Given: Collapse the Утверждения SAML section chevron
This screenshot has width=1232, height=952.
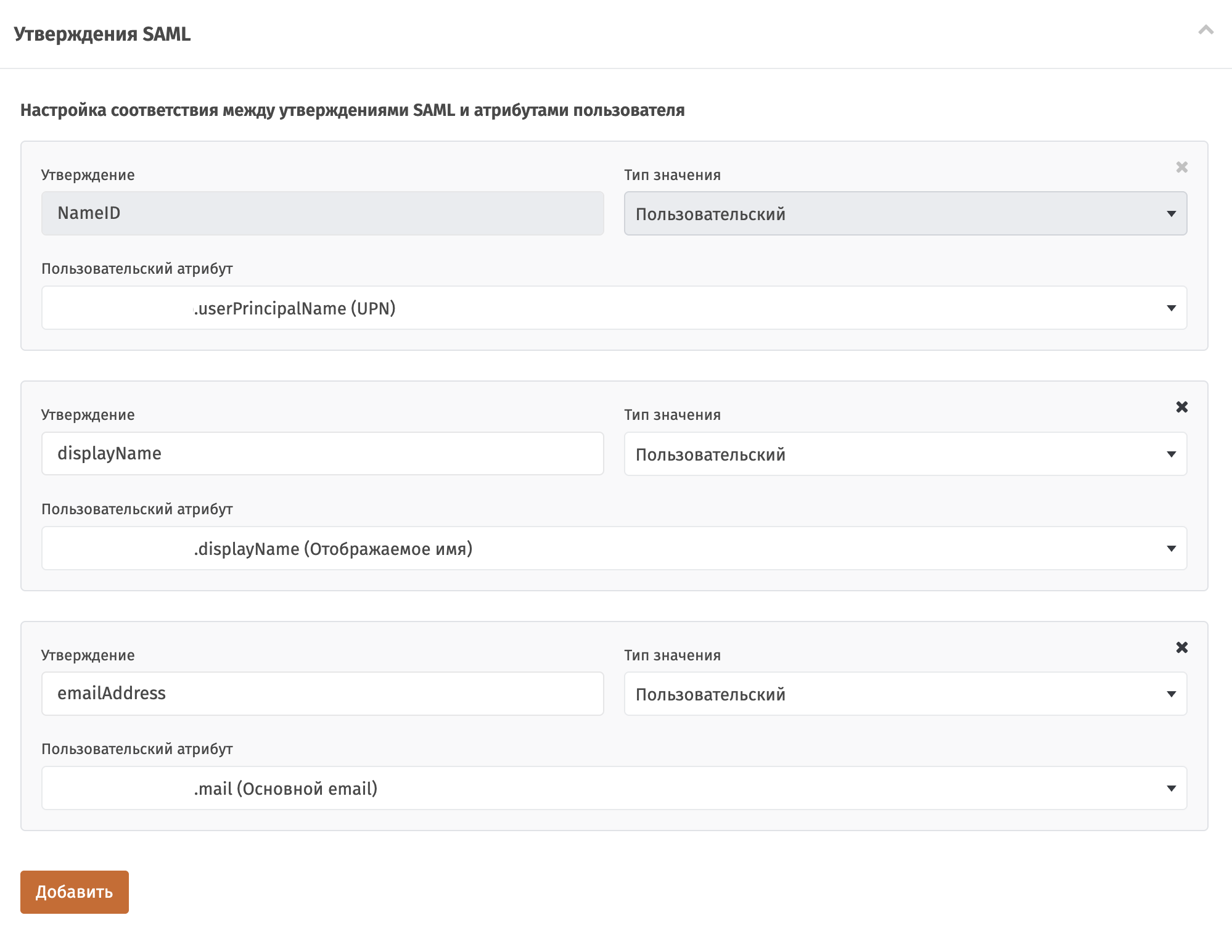Looking at the screenshot, I should (x=1205, y=30).
